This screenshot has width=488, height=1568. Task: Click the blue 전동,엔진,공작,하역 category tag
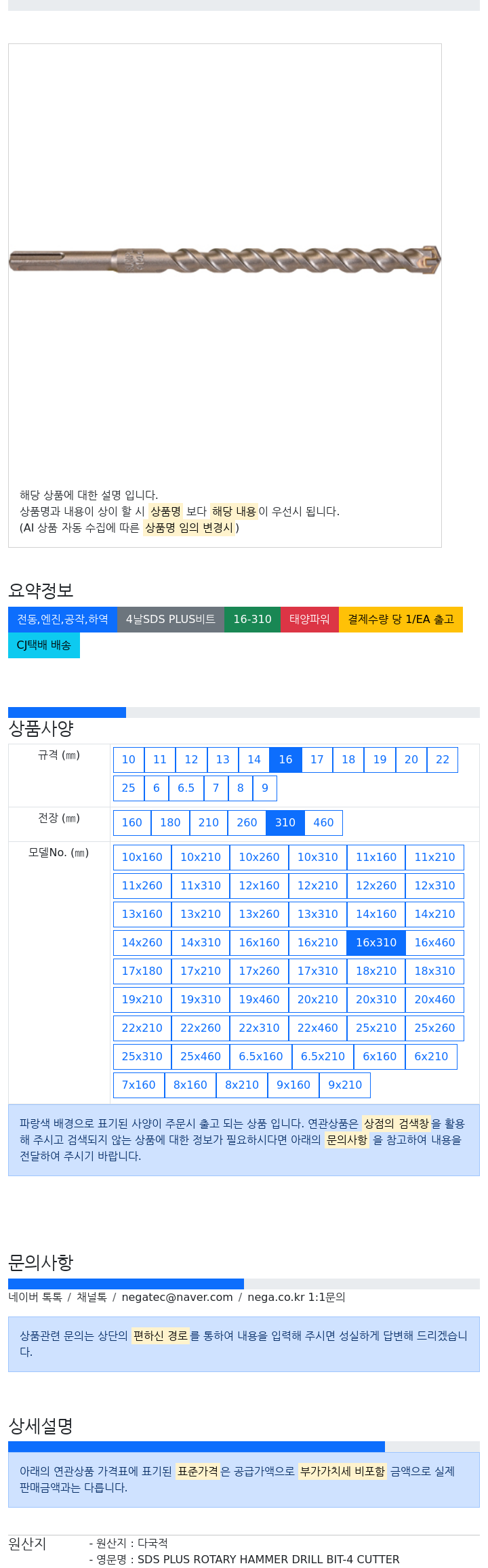click(62, 620)
